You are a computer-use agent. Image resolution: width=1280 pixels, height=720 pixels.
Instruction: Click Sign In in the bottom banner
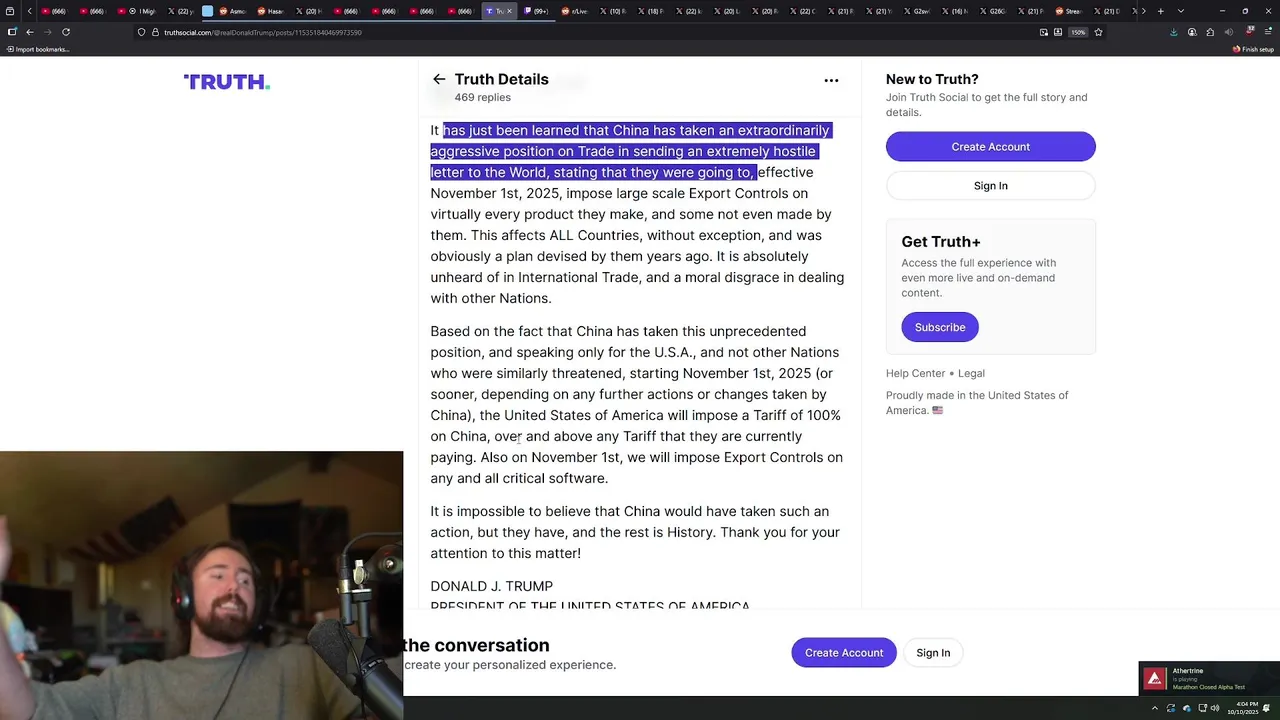coord(933,653)
